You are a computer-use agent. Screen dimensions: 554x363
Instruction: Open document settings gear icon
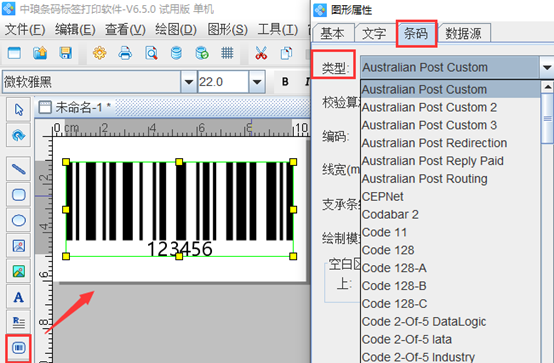pyautogui.click(x=99, y=53)
